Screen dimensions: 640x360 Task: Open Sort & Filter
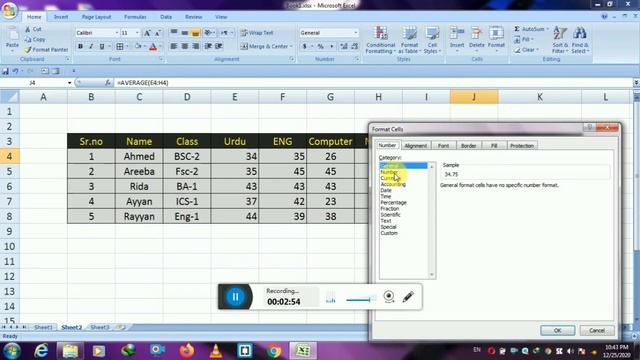coord(560,40)
